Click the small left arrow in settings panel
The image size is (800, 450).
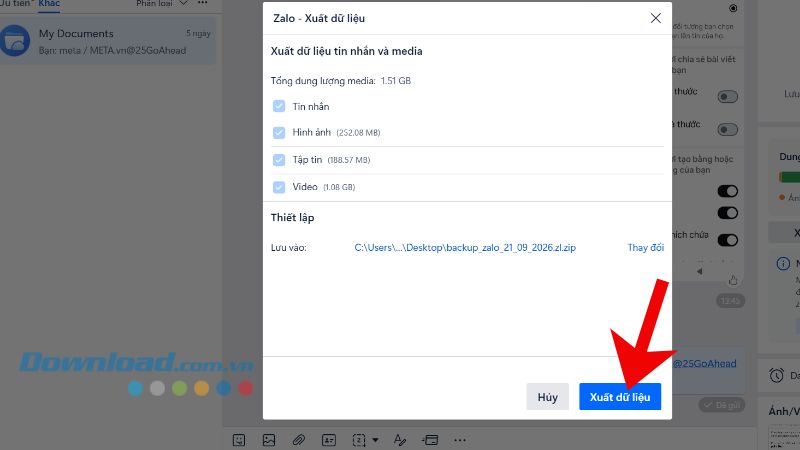pos(699,271)
